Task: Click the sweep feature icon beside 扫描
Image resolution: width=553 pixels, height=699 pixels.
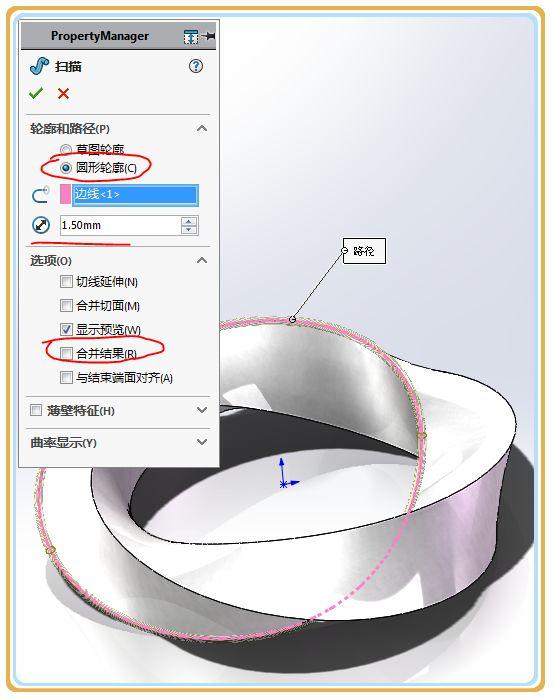Action: coord(39,66)
